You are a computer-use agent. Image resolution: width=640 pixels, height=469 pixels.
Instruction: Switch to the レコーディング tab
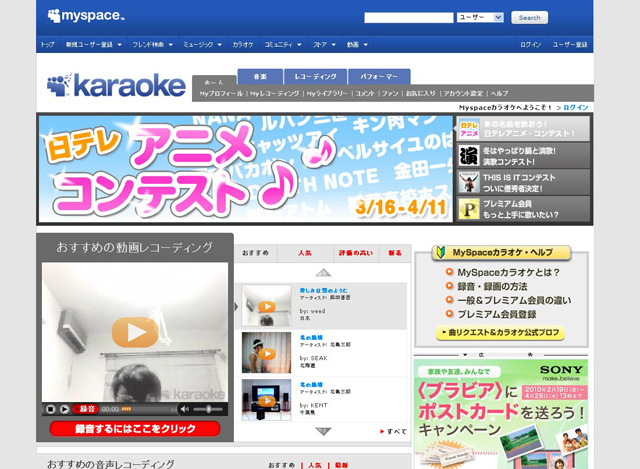(316, 76)
